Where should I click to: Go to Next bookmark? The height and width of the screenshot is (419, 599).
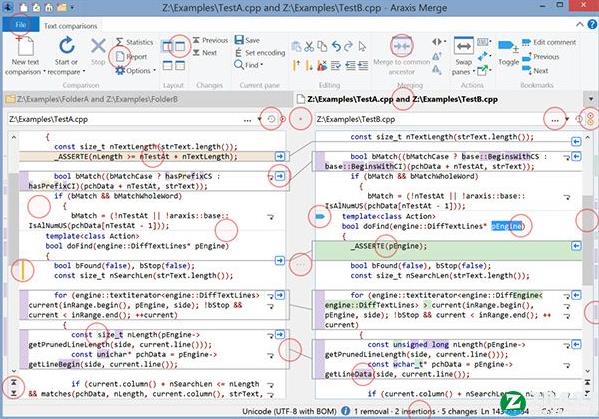pyautogui.click(x=535, y=71)
